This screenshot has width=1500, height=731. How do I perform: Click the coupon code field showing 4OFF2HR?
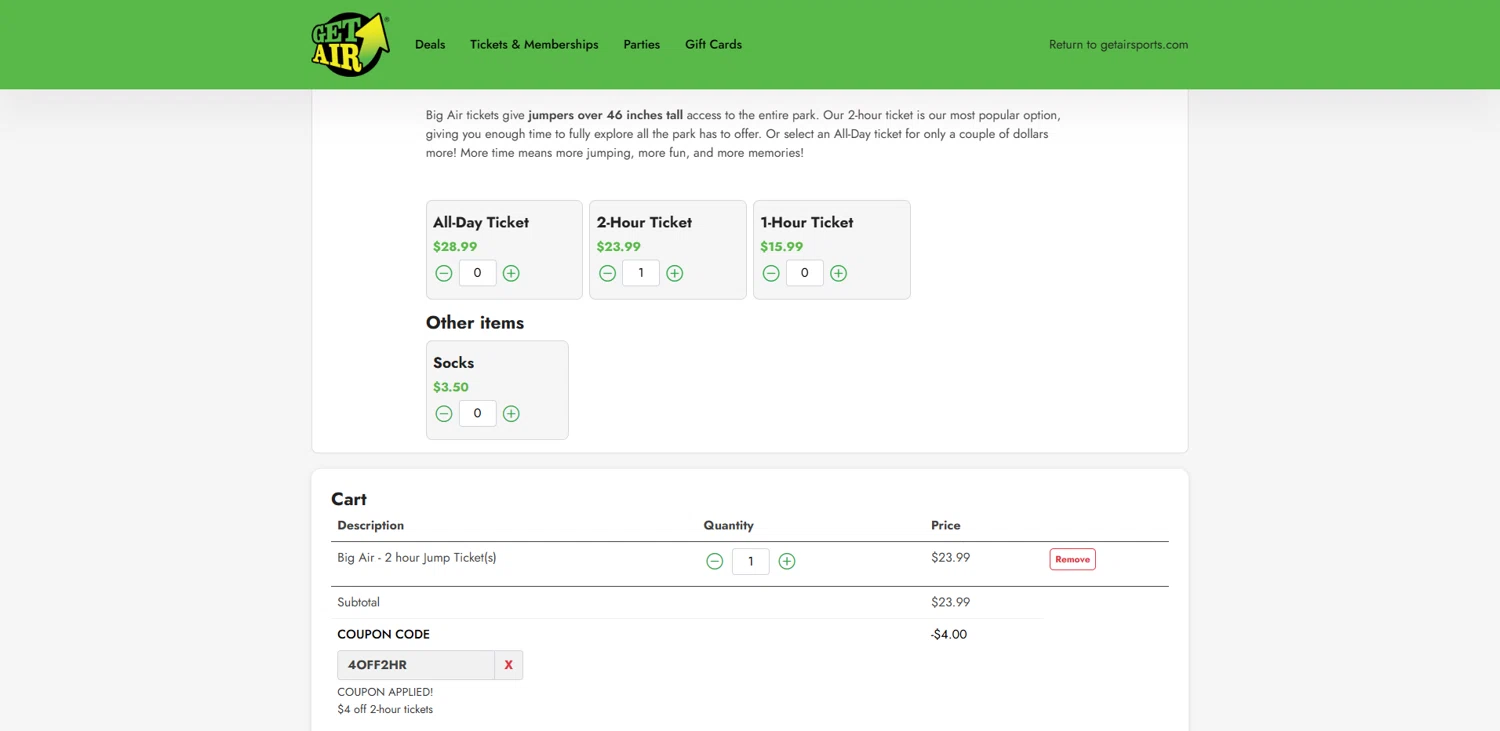click(416, 665)
